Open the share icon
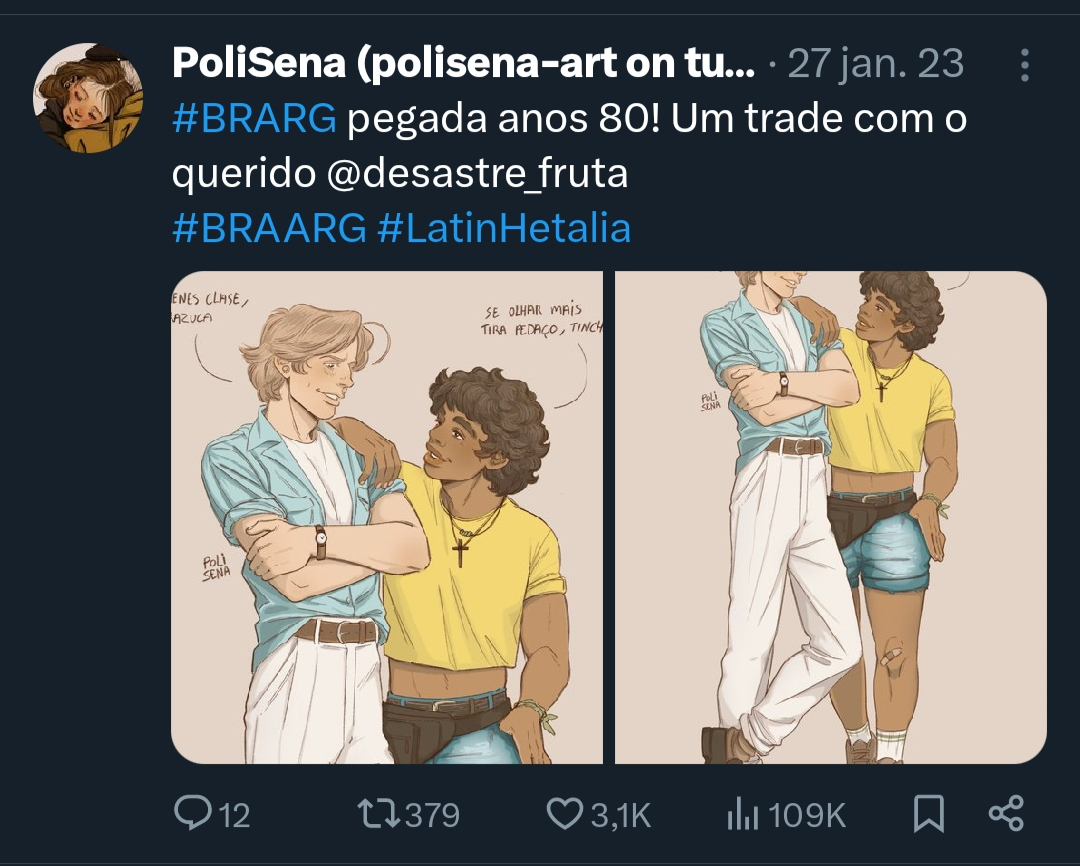This screenshot has width=1080, height=866. [x=1006, y=813]
